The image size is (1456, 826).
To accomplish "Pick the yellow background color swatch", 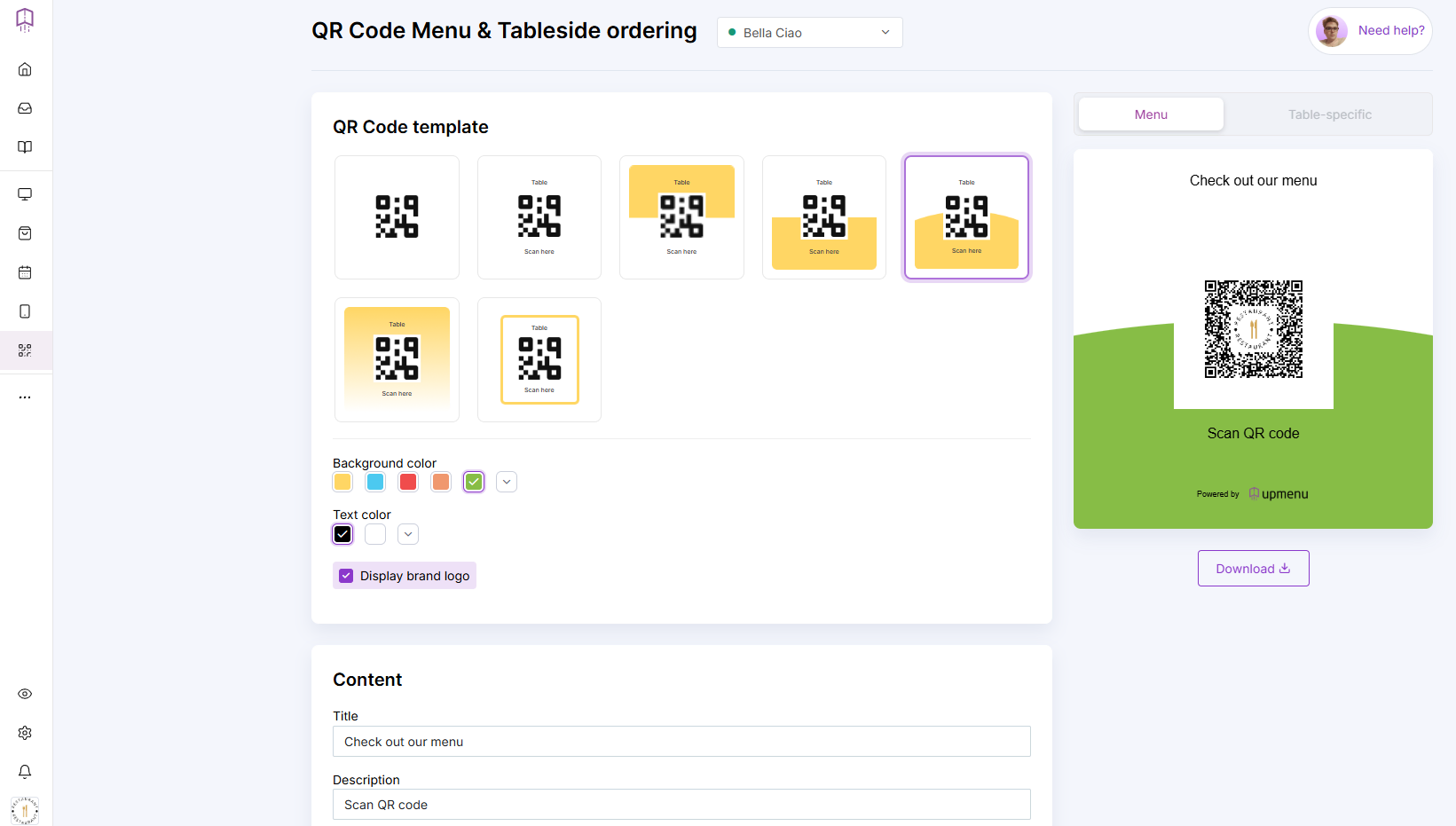I will [x=342, y=482].
